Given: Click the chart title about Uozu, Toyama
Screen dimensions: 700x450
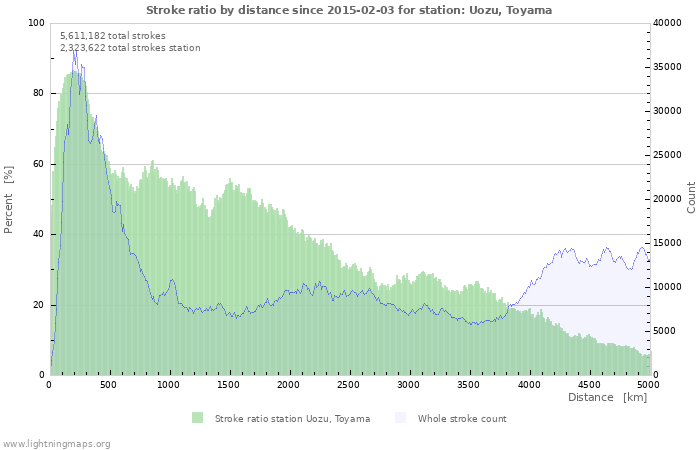Looking at the screenshot, I should click(x=349, y=10).
